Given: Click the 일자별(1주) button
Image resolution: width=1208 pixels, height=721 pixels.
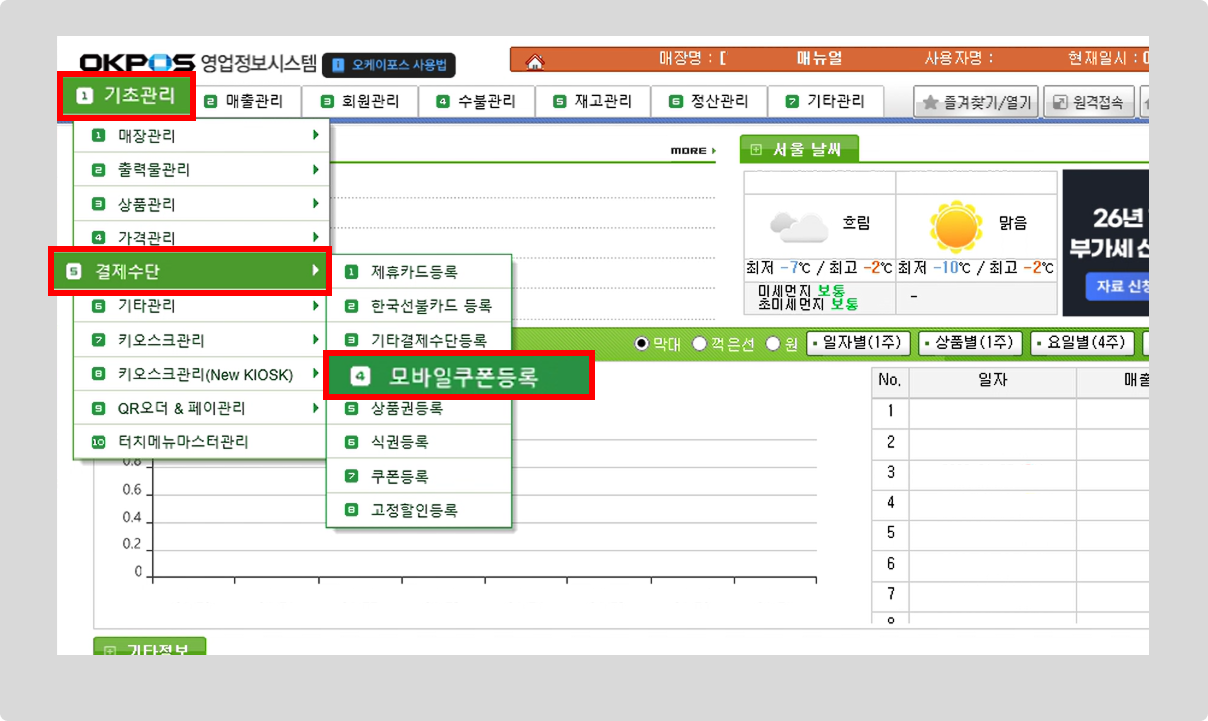Looking at the screenshot, I should pos(859,343).
